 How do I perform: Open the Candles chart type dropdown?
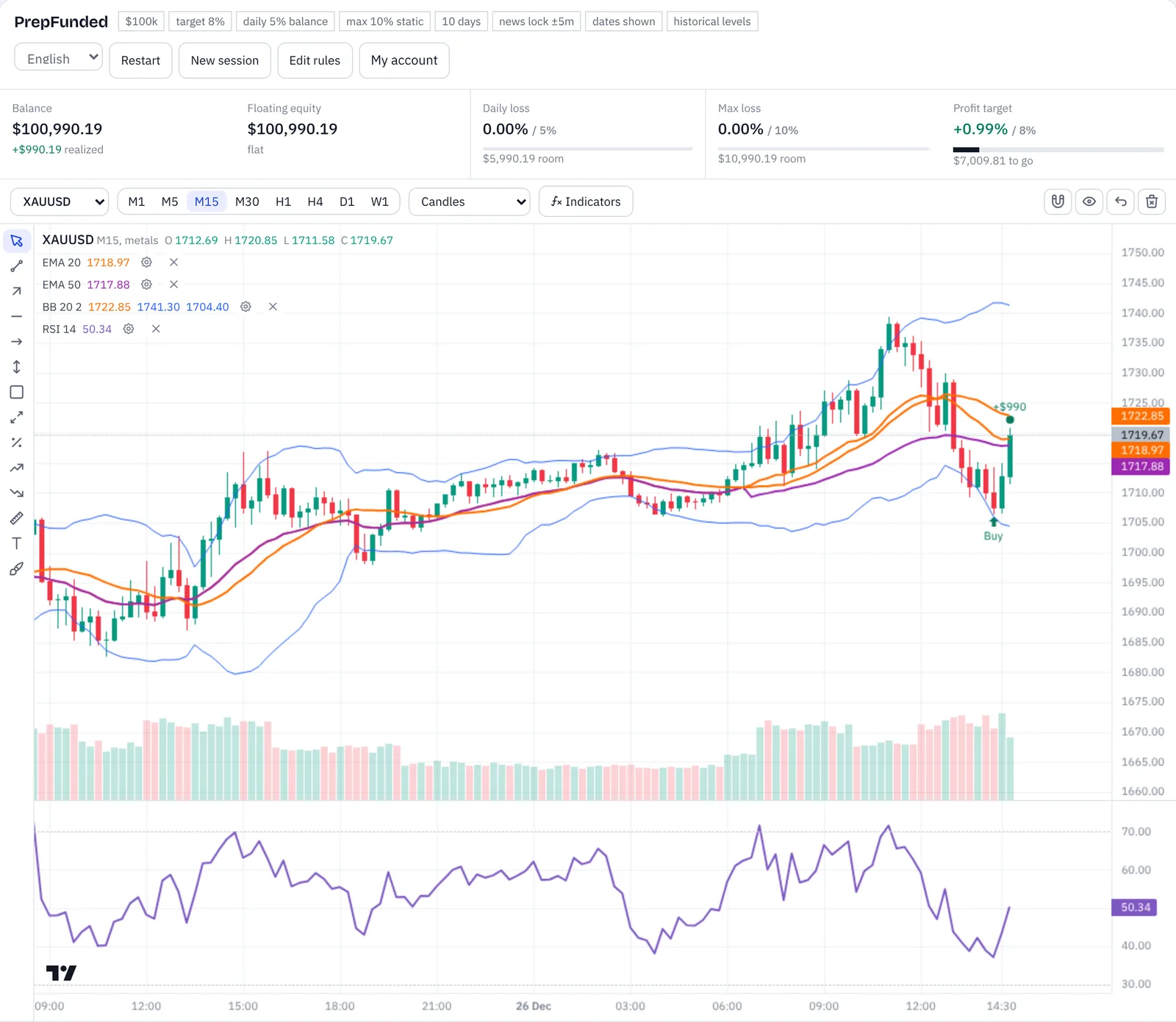[x=470, y=201]
